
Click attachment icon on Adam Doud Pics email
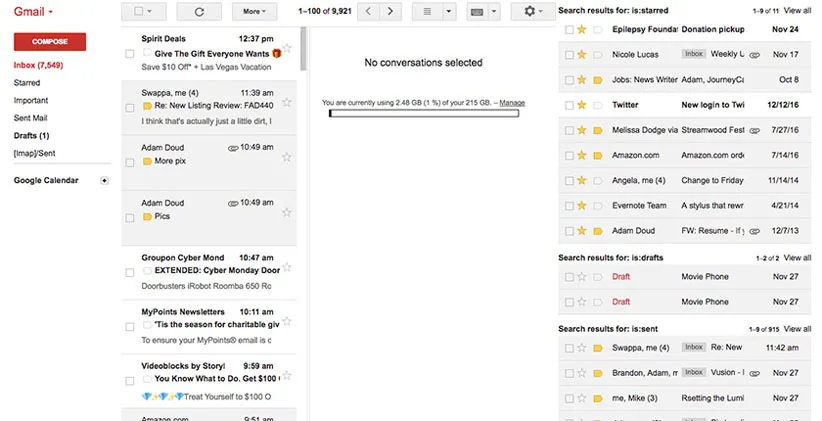pos(233,203)
